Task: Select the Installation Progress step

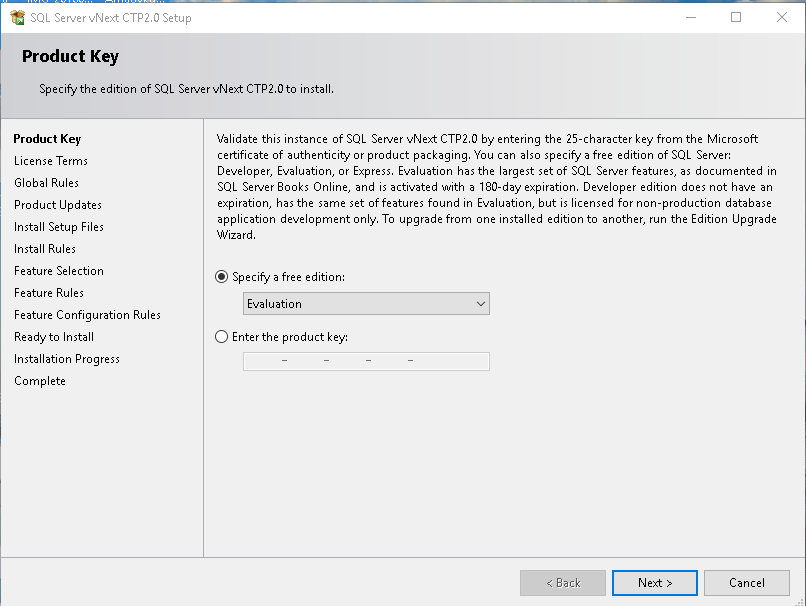Action: [x=66, y=359]
